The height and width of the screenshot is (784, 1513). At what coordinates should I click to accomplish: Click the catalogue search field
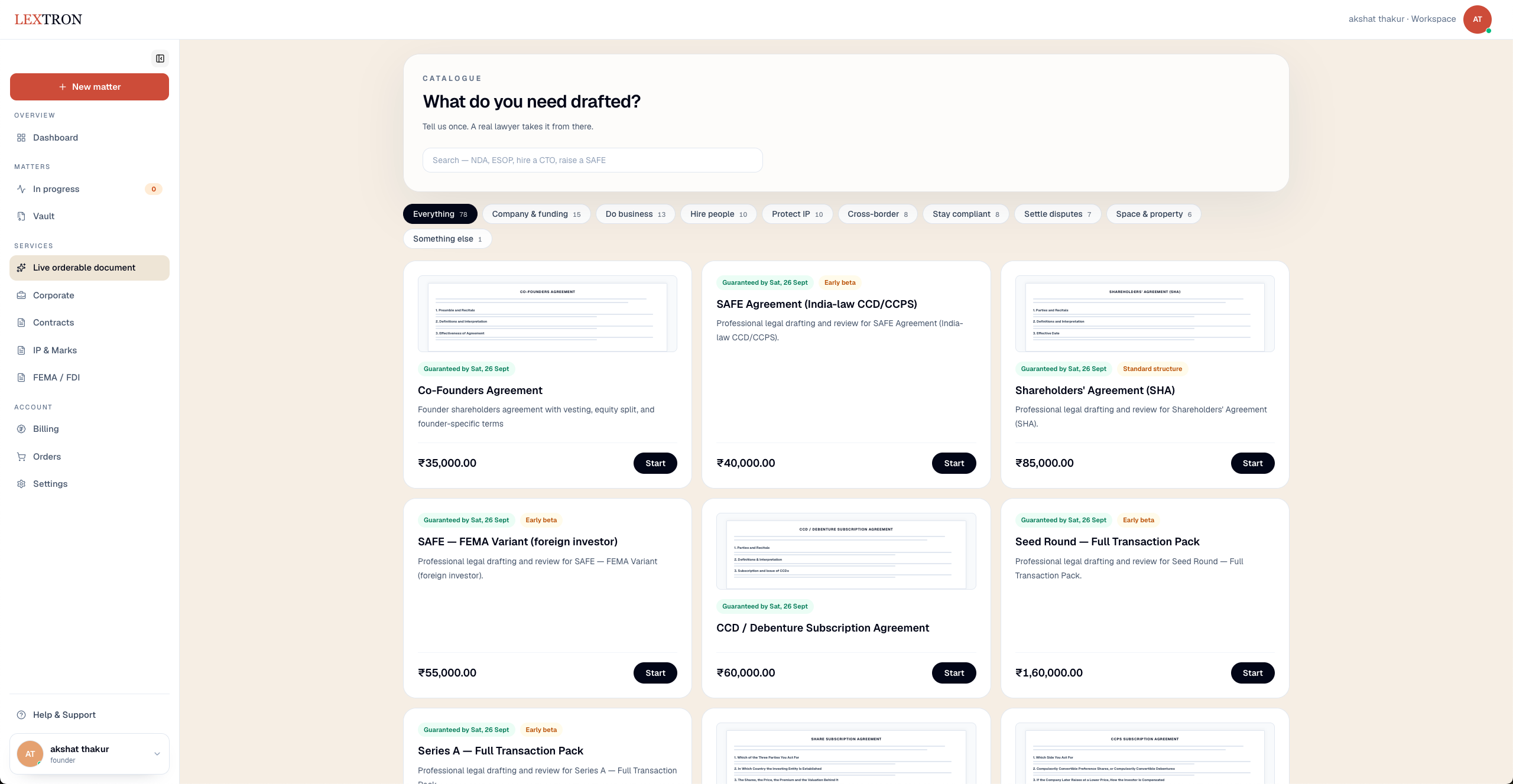[592, 160]
